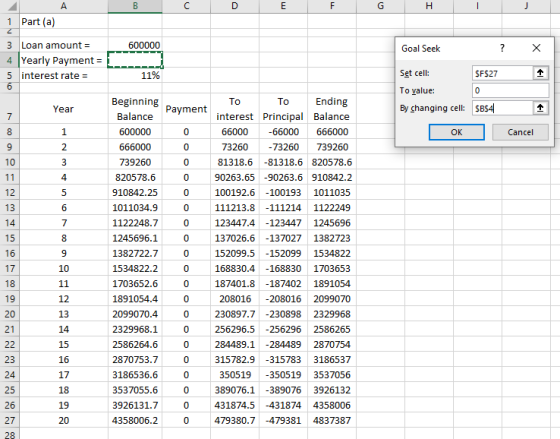Select column H header
The height and width of the screenshot is (439, 560).
coord(429,6)
